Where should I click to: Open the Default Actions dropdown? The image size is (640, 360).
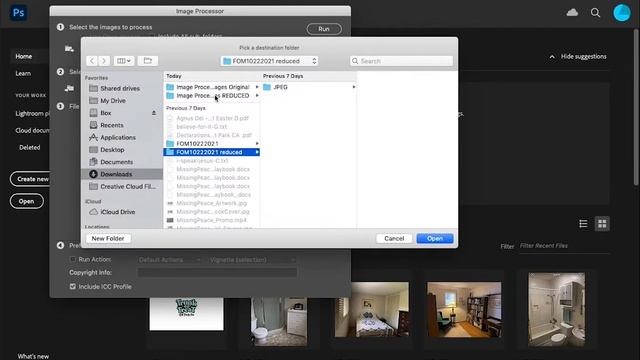[x=169, y=260]
